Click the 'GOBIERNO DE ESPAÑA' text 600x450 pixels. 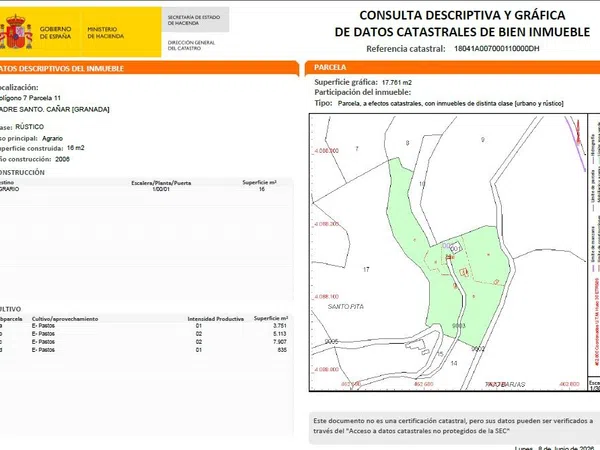(55, 33)
